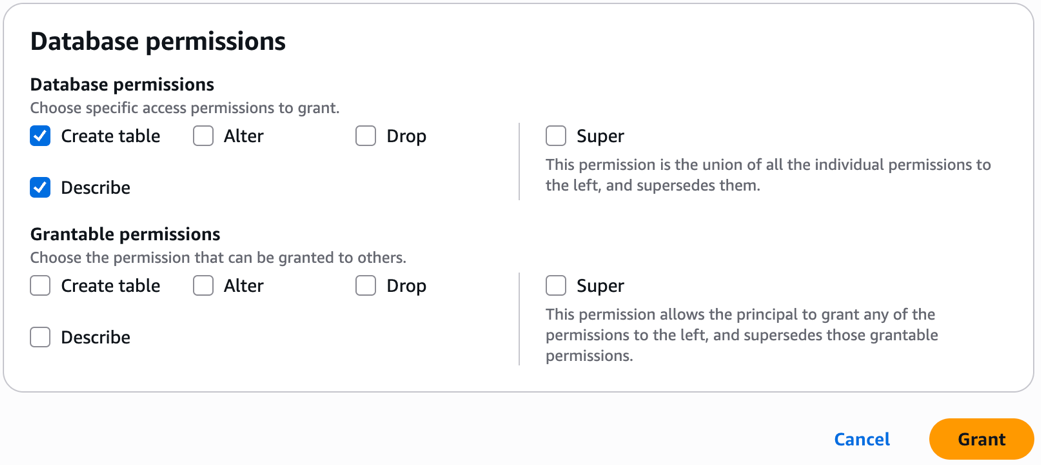The image size is (1041, 465).
Task: Click the orange Grant button
Action: click(x=981, y=439)
